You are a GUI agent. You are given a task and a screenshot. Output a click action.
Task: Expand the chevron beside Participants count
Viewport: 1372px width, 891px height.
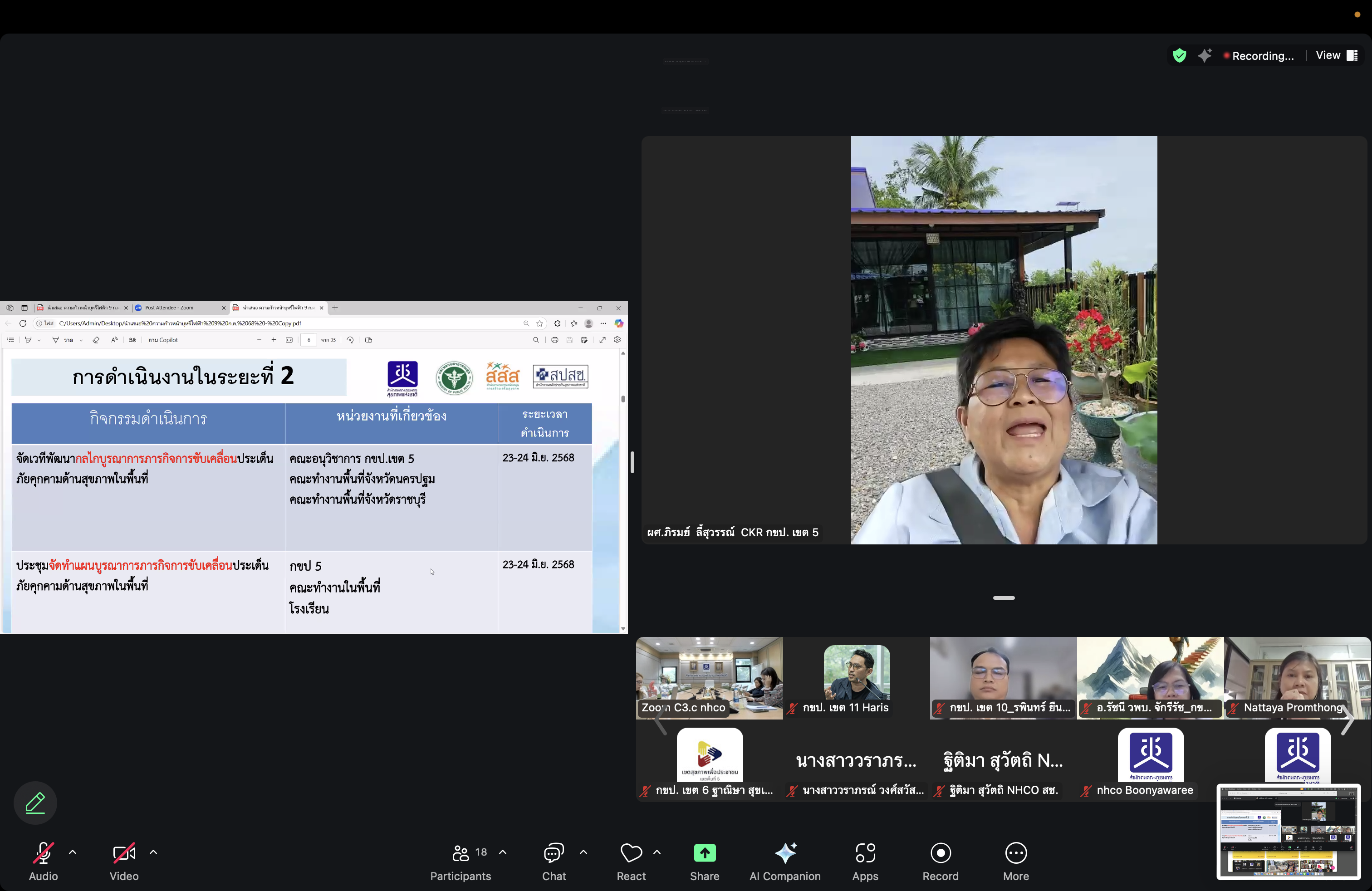[x=503, y=852]
